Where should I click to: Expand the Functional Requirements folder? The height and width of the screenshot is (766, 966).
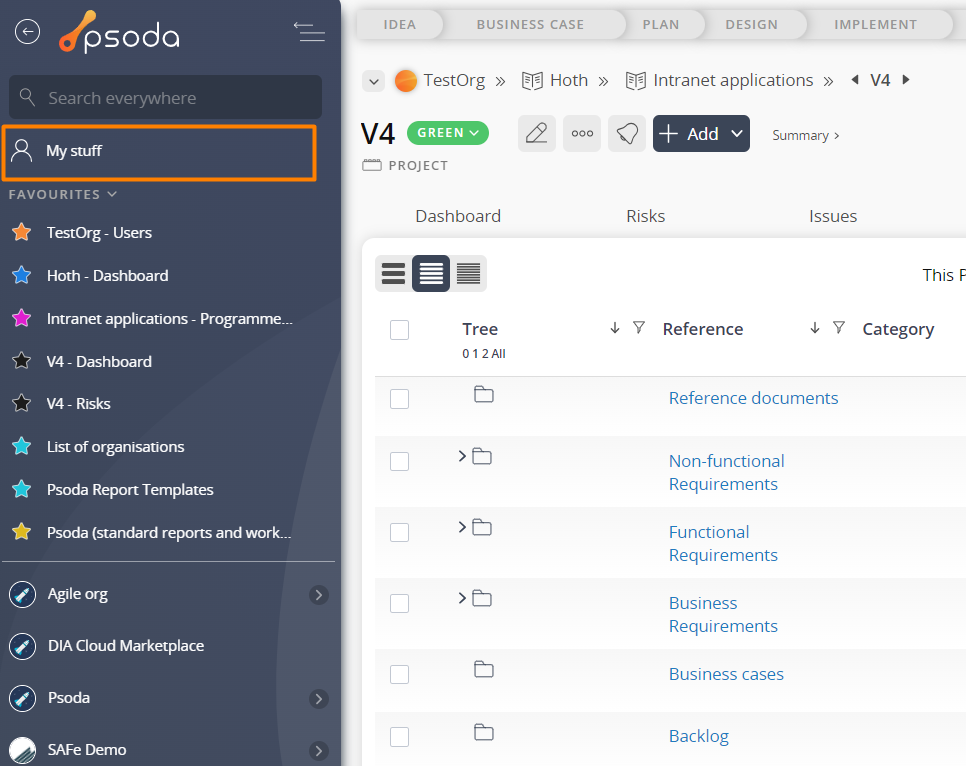coord(462,527)
